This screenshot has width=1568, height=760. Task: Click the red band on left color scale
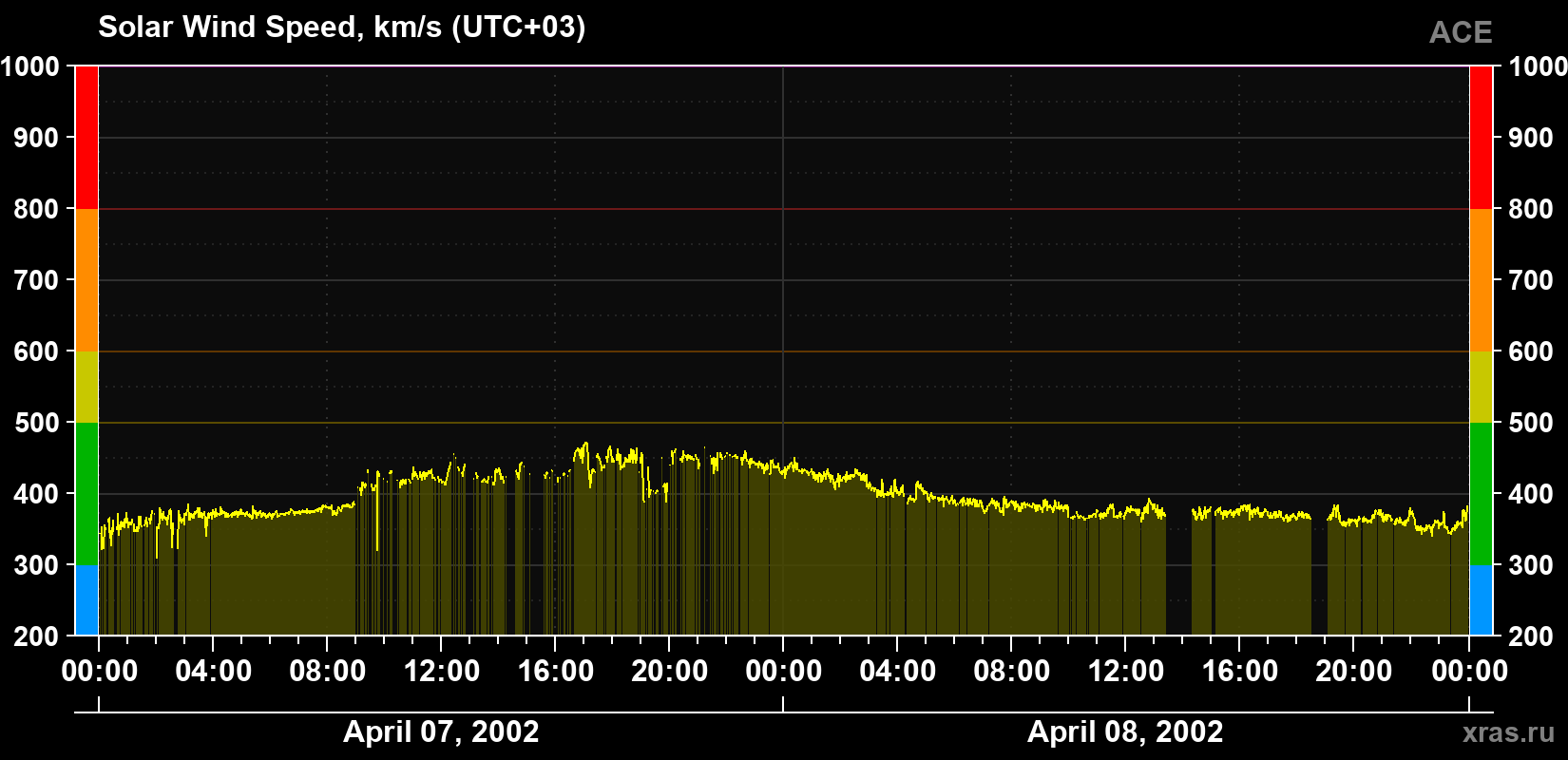[86, 138]
